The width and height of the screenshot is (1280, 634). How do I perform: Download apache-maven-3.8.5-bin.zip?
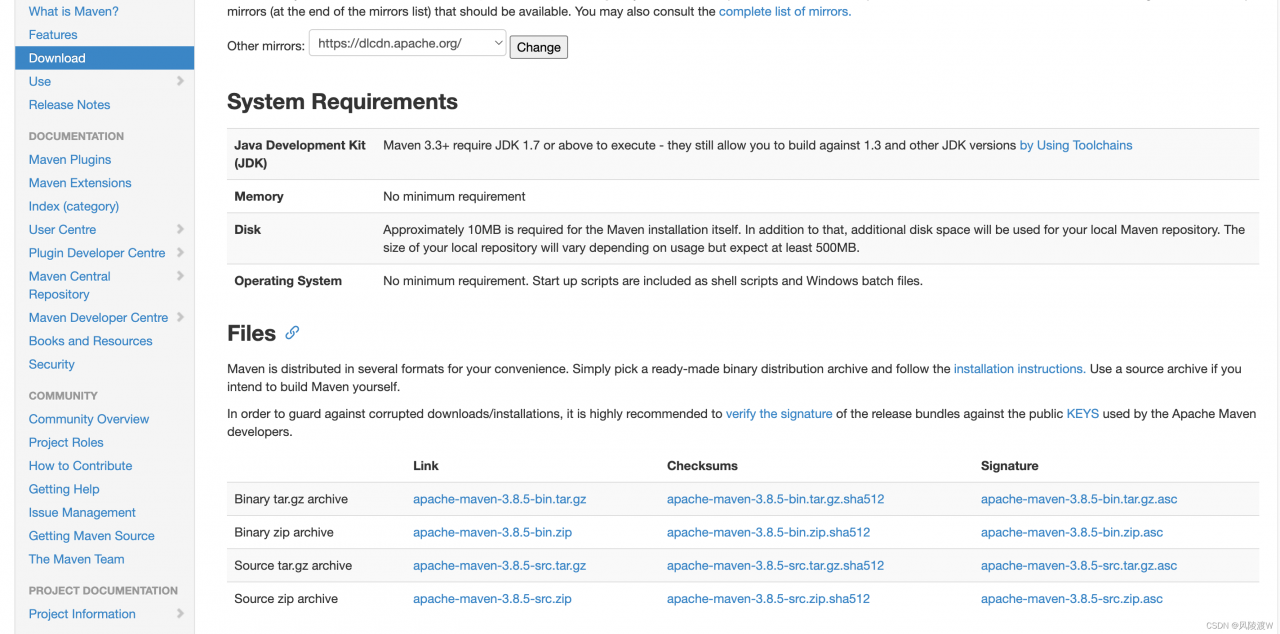[x=493, y=533]
